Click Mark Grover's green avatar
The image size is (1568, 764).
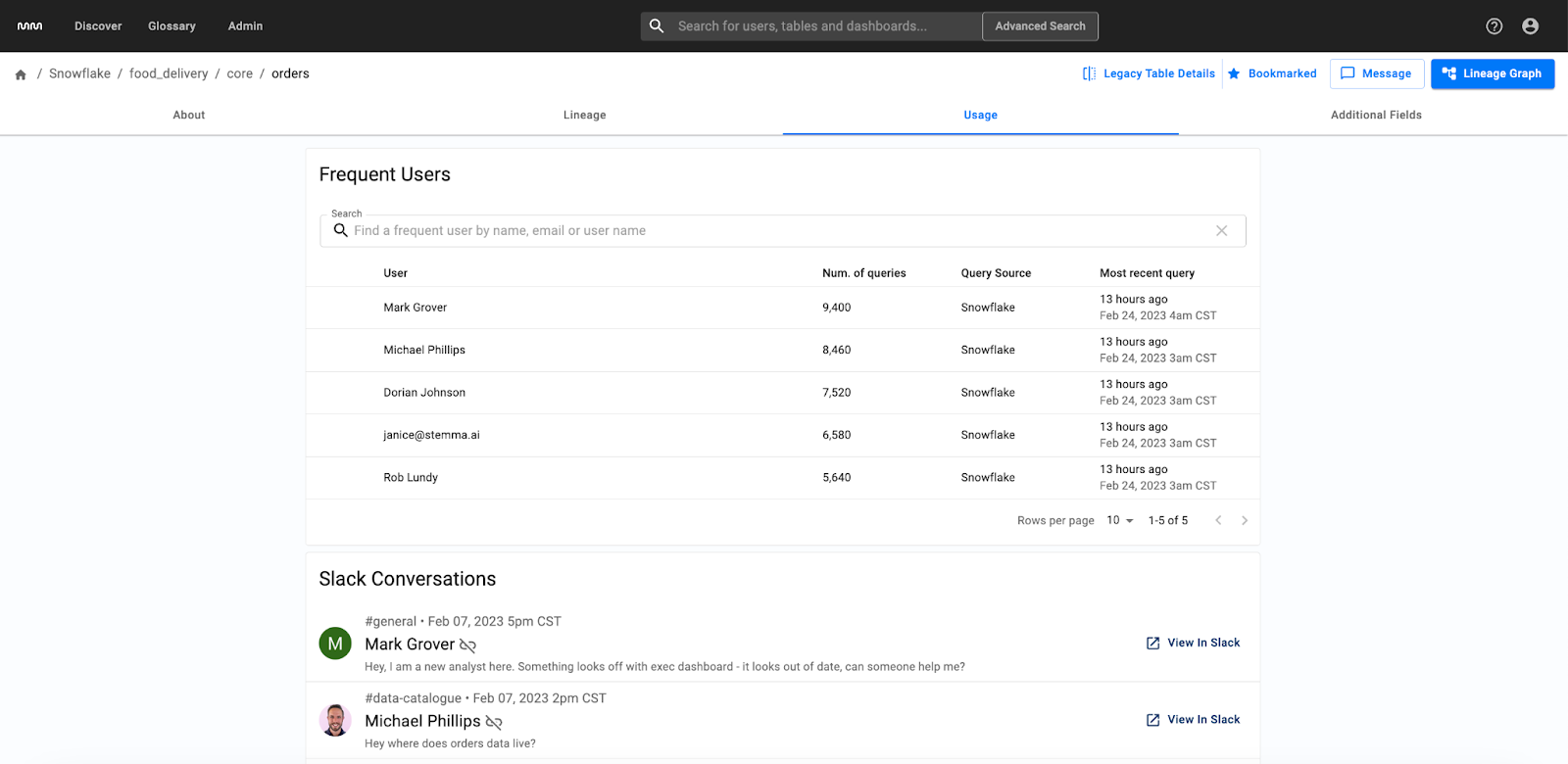coord(335,644)
